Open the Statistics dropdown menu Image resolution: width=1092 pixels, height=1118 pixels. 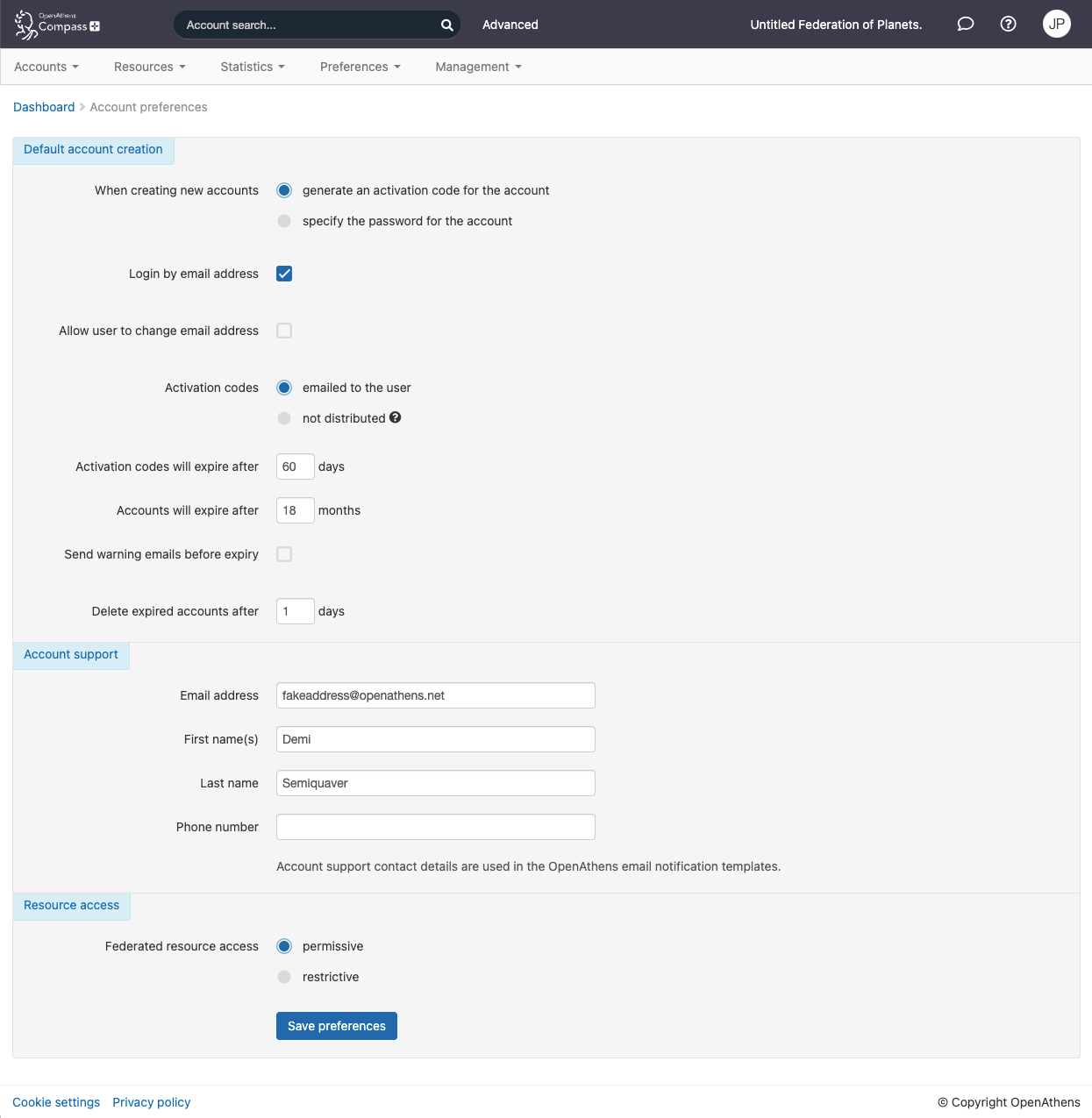252,67
